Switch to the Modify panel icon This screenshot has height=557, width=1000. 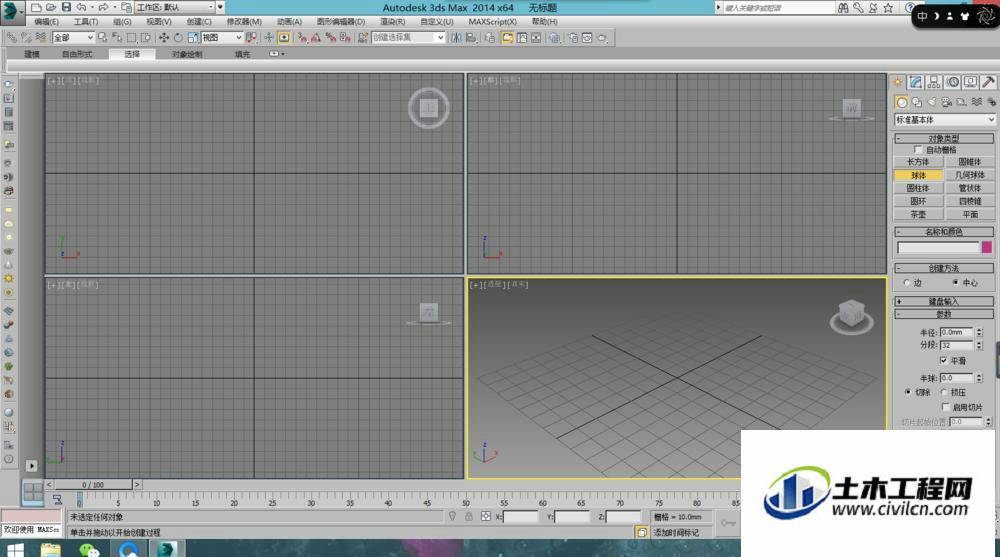[916, 82]
